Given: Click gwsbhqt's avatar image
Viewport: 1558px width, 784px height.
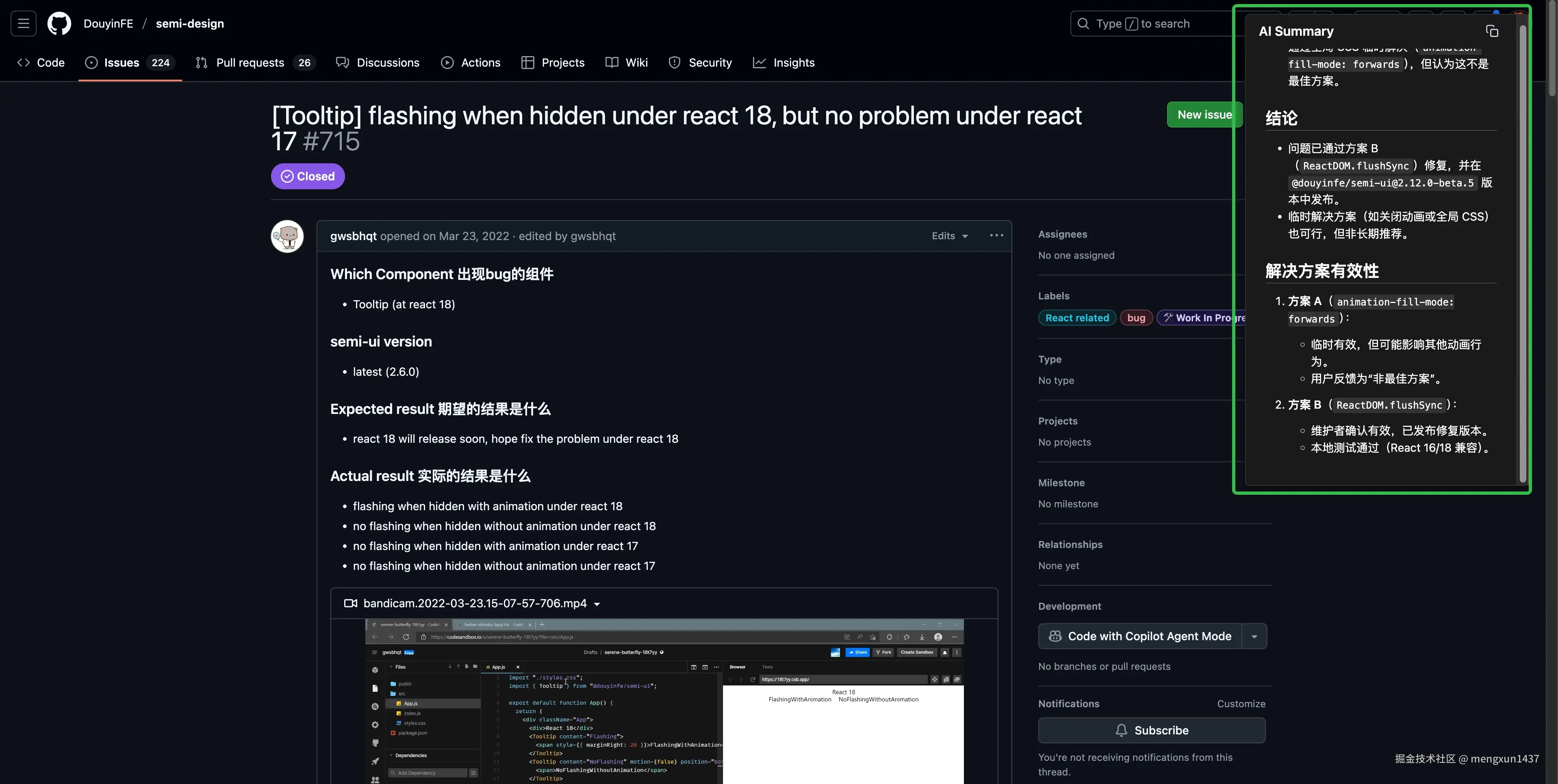Looking at the screenshot, I should tap(287, 236).
